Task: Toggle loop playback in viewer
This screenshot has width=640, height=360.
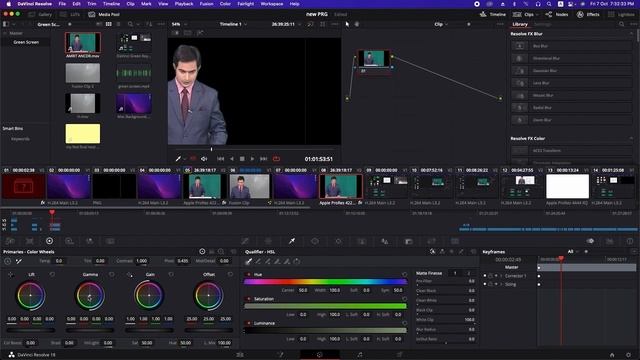Action: tap(276, 159)
